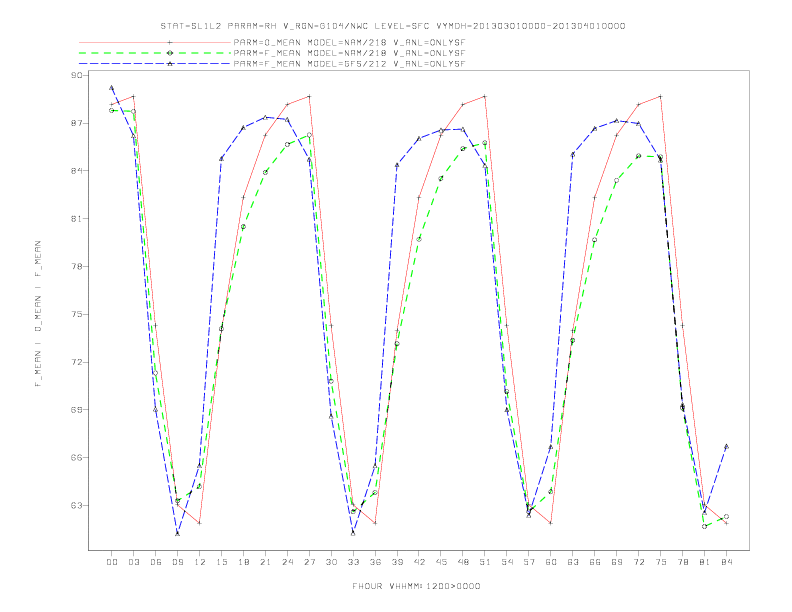Click the green dashed legend line sample
The height and width of the screenshot is (612, 792).
point(155,53)
